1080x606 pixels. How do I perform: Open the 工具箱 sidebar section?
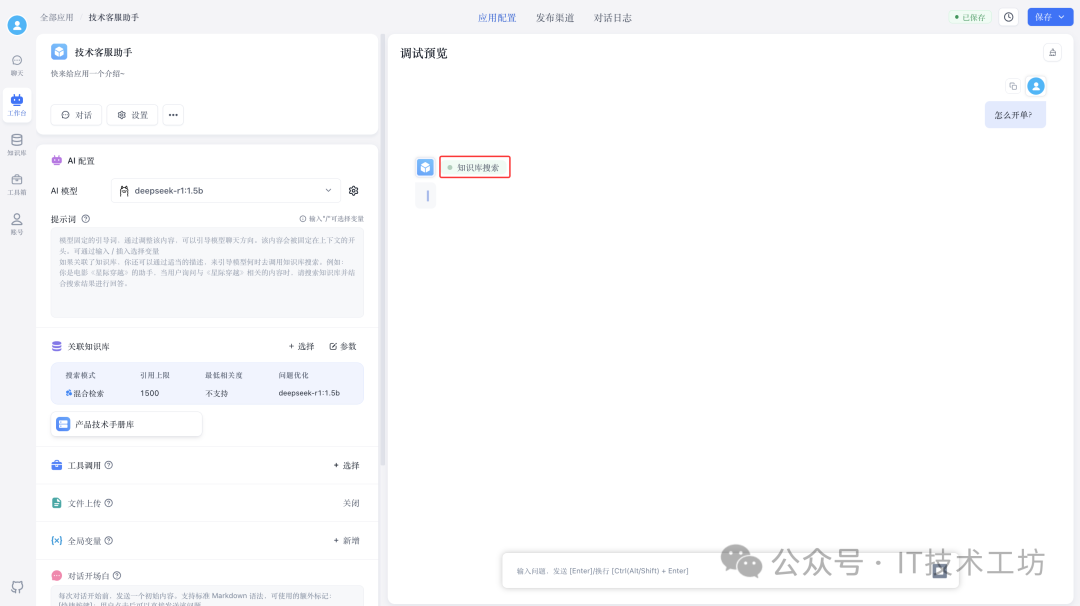(x=16, y=183)
